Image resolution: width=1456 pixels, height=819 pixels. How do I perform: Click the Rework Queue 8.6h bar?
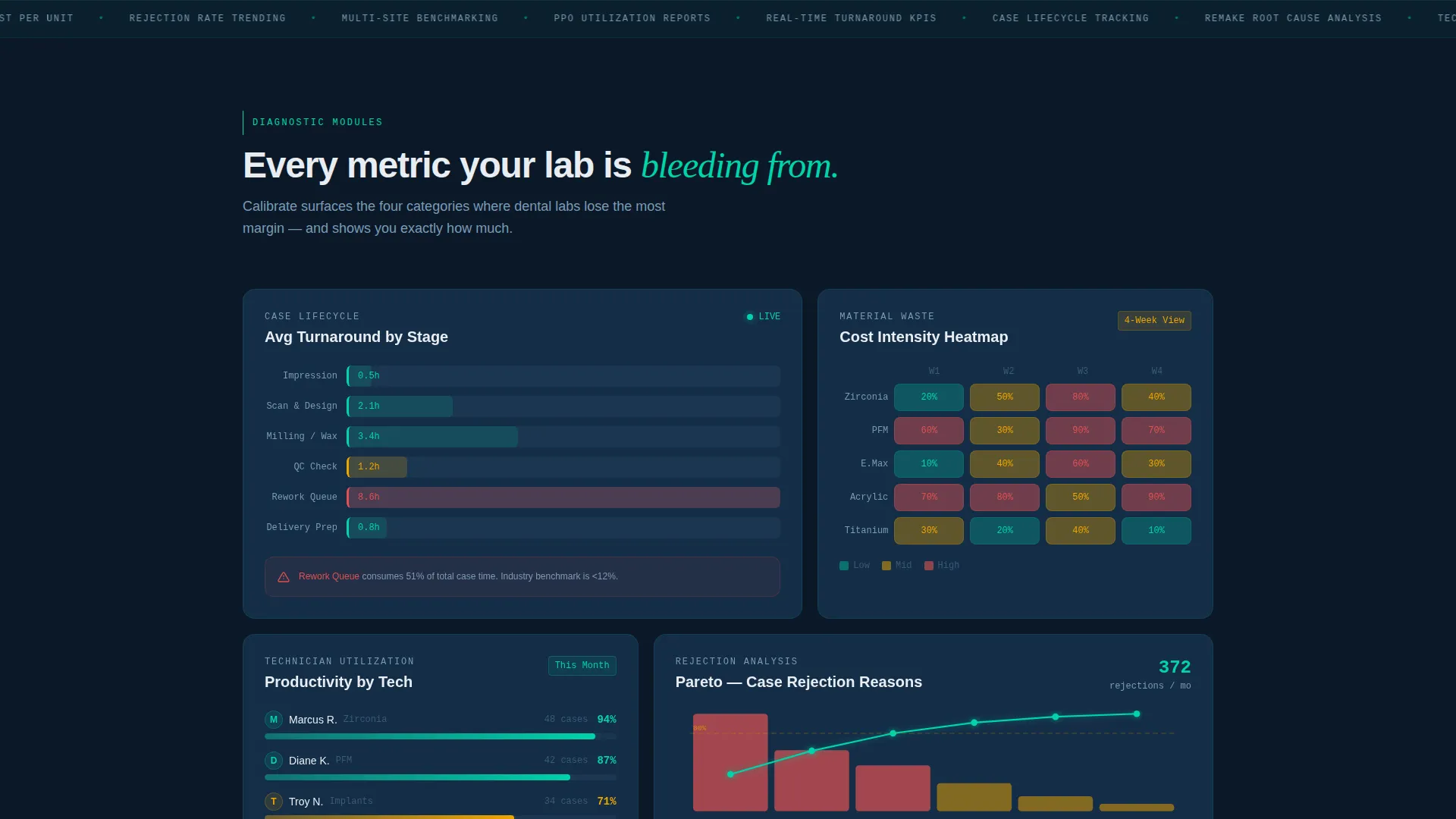[563, 497]
